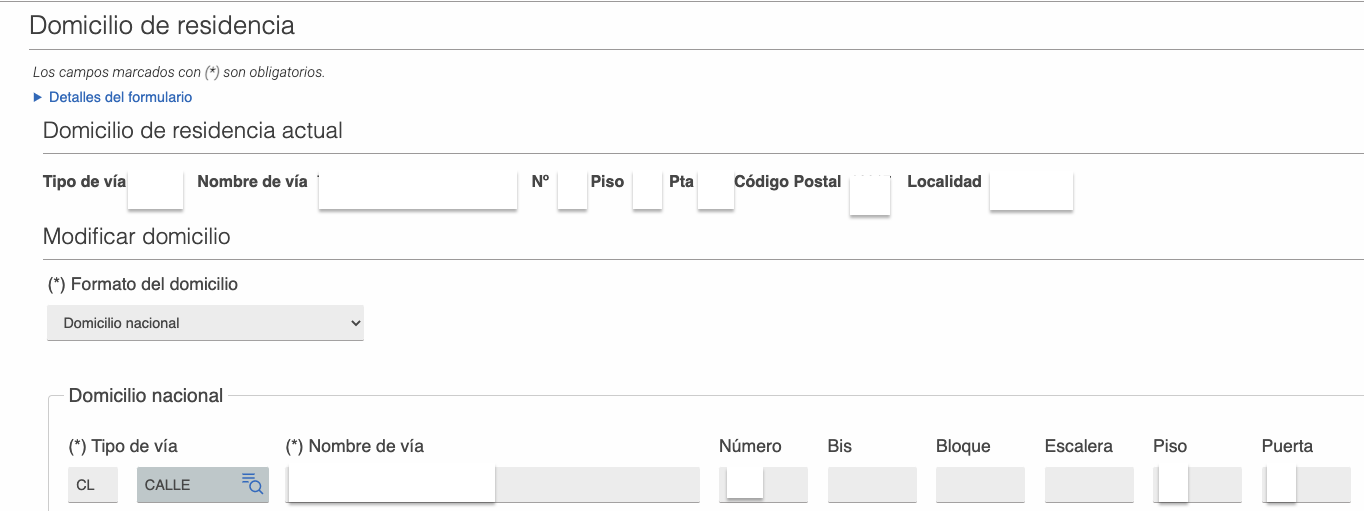1364x511 pixels.
Task: Focus the Nombre de vía field under Domicilio nacional
Action: pyautogui.click(x=492, y=485)
